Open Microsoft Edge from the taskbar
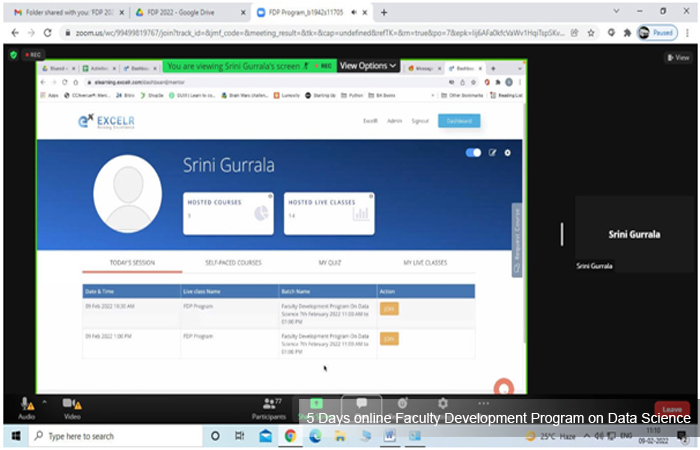The width and height of the screenshot is (700, 450). [x=315, y=436]
